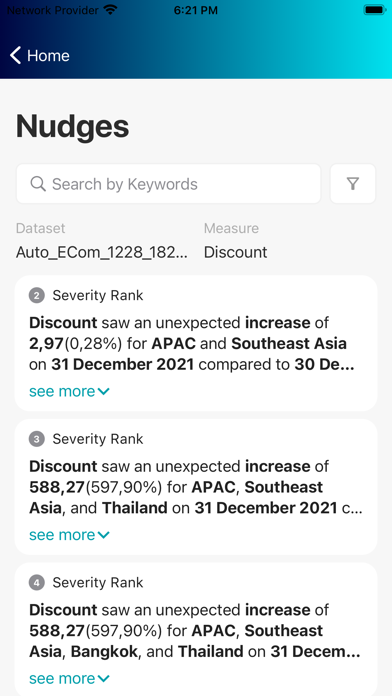This screenshot has height=696, width=392.
Task: Focus the Search by Keywords field
Action: (168, 184)
